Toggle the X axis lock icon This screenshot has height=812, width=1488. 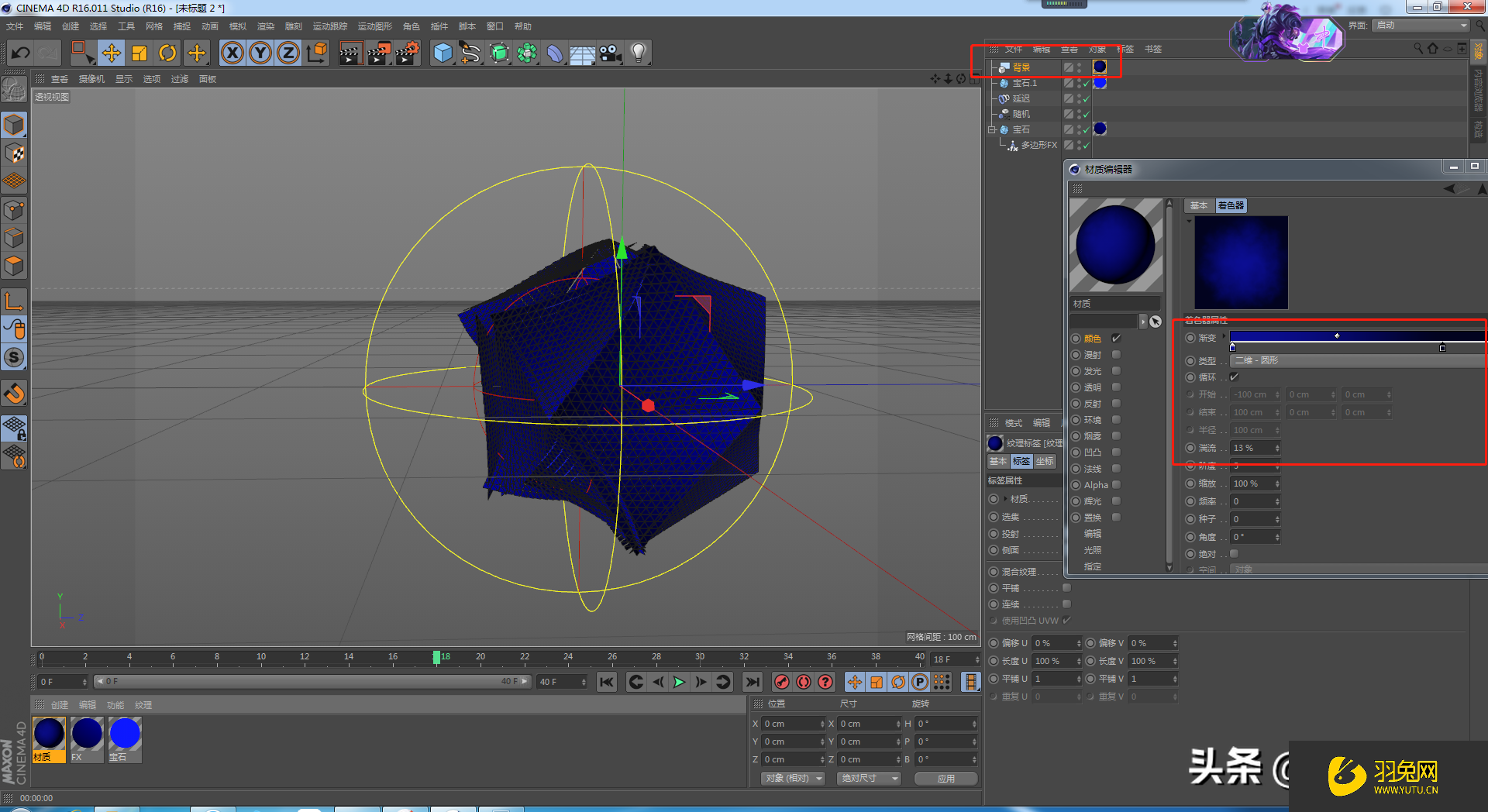tap(232, 53)
